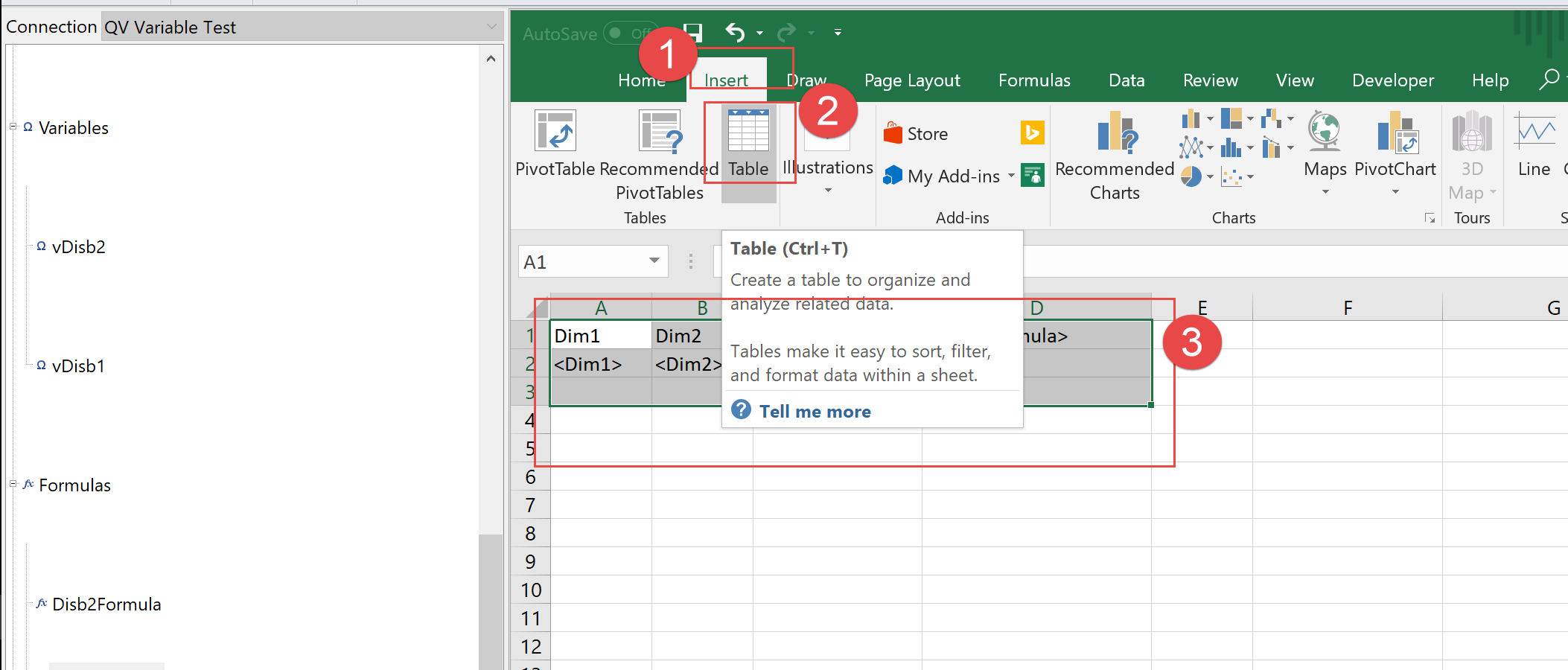The width and height of the screenshot is (1568, 670).
Task: Select the vDisb2 variable
Action: (x=78, y=247)
